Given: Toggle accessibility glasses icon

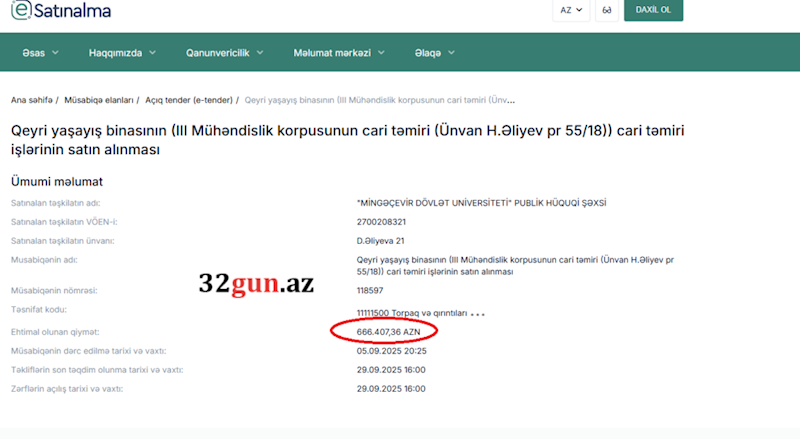Looking at the screenshot, I should 607,10.
